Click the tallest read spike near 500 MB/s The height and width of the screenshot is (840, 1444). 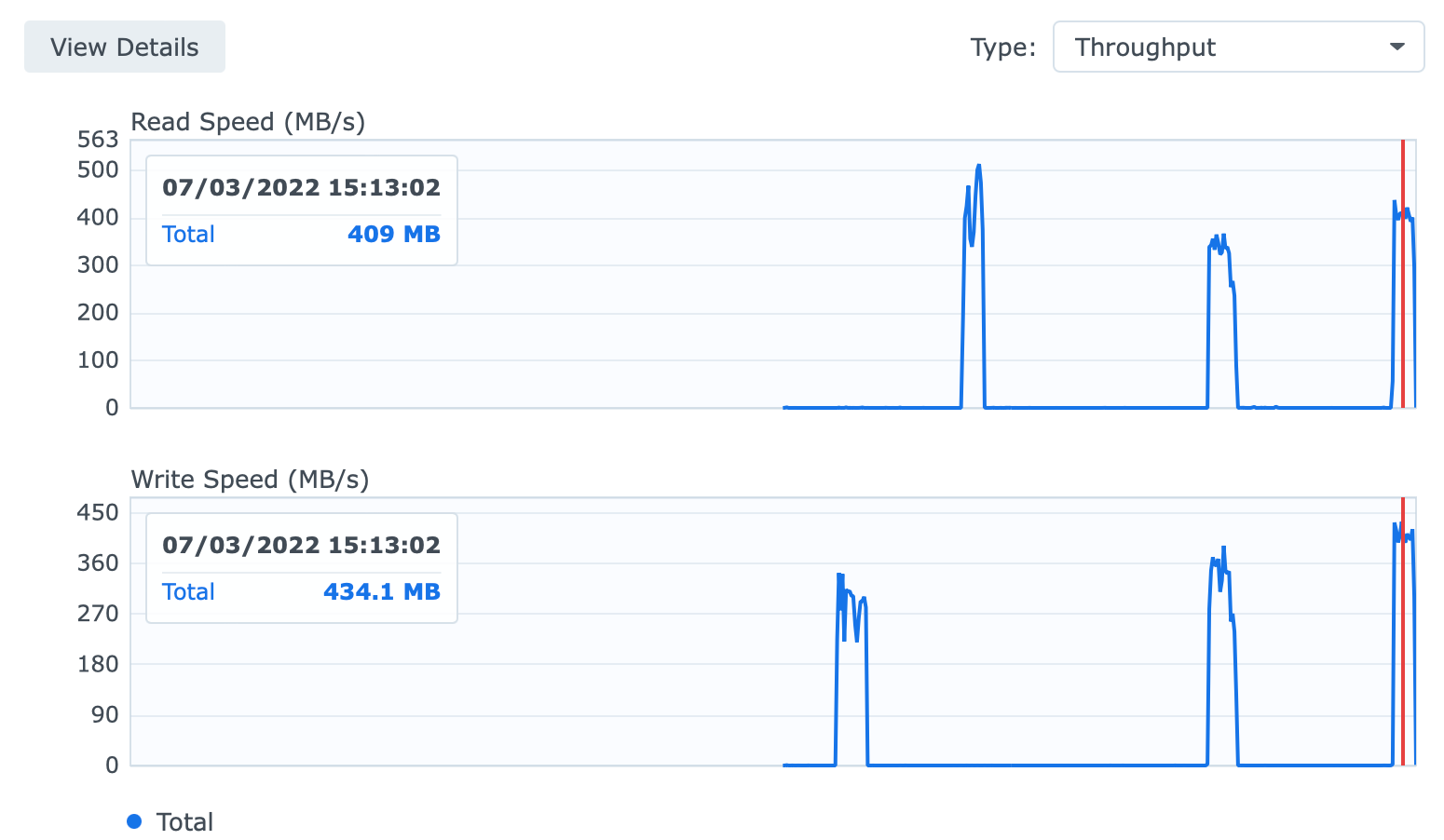pyautogui.click(x=978, y=168)
